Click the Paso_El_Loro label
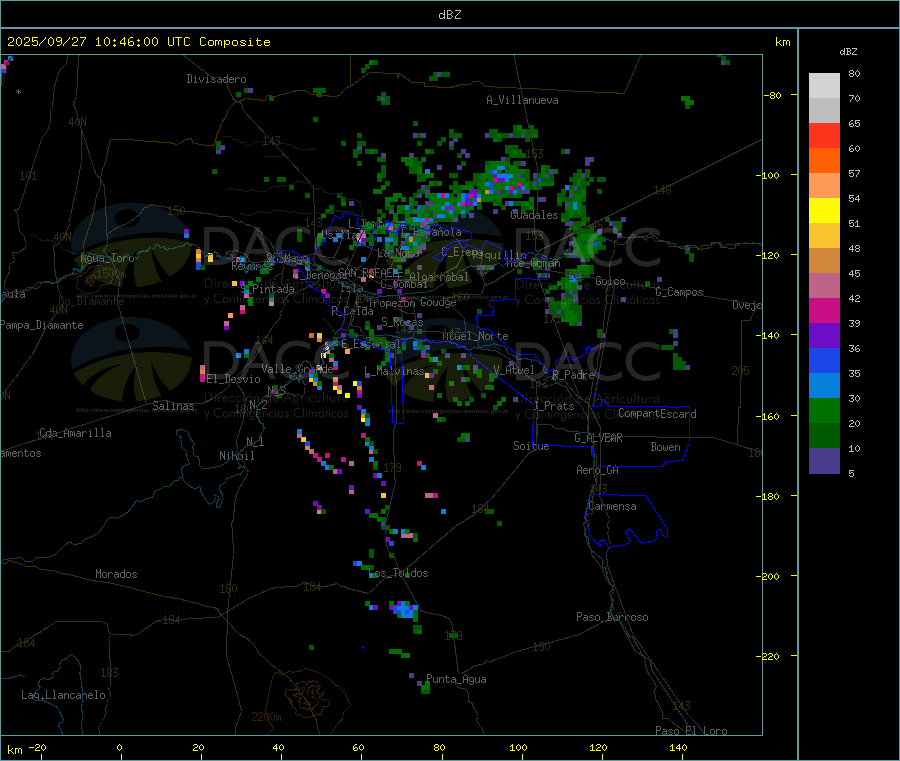900x761 pixels. 691,730
